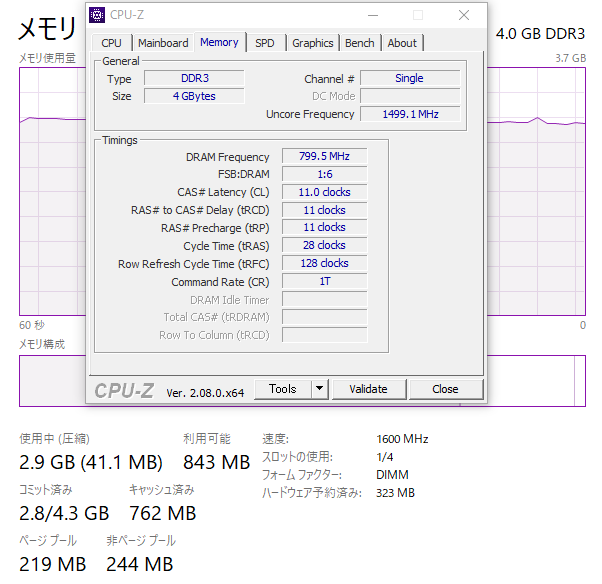Click the memory composition bar

point(536,381)
